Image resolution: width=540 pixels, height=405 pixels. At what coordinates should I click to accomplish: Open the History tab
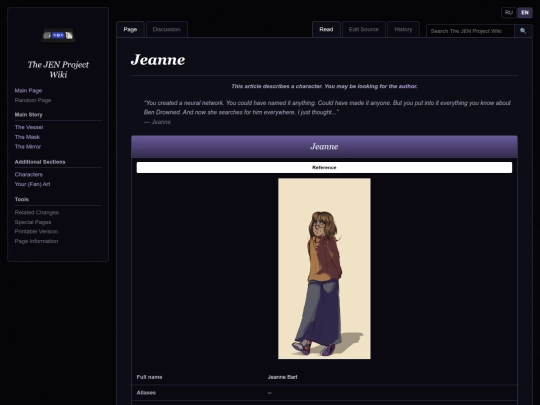pos(403,29)
